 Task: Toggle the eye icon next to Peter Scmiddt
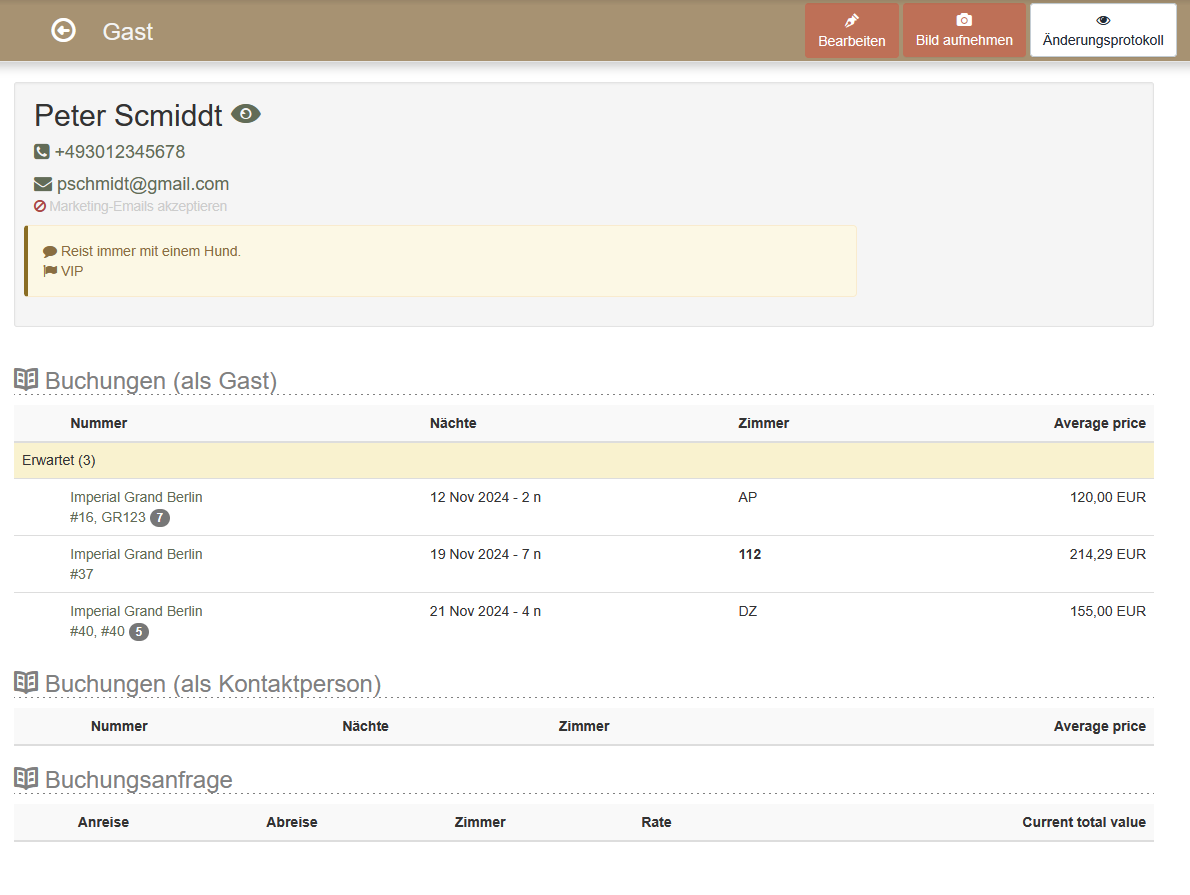[246, 114]
